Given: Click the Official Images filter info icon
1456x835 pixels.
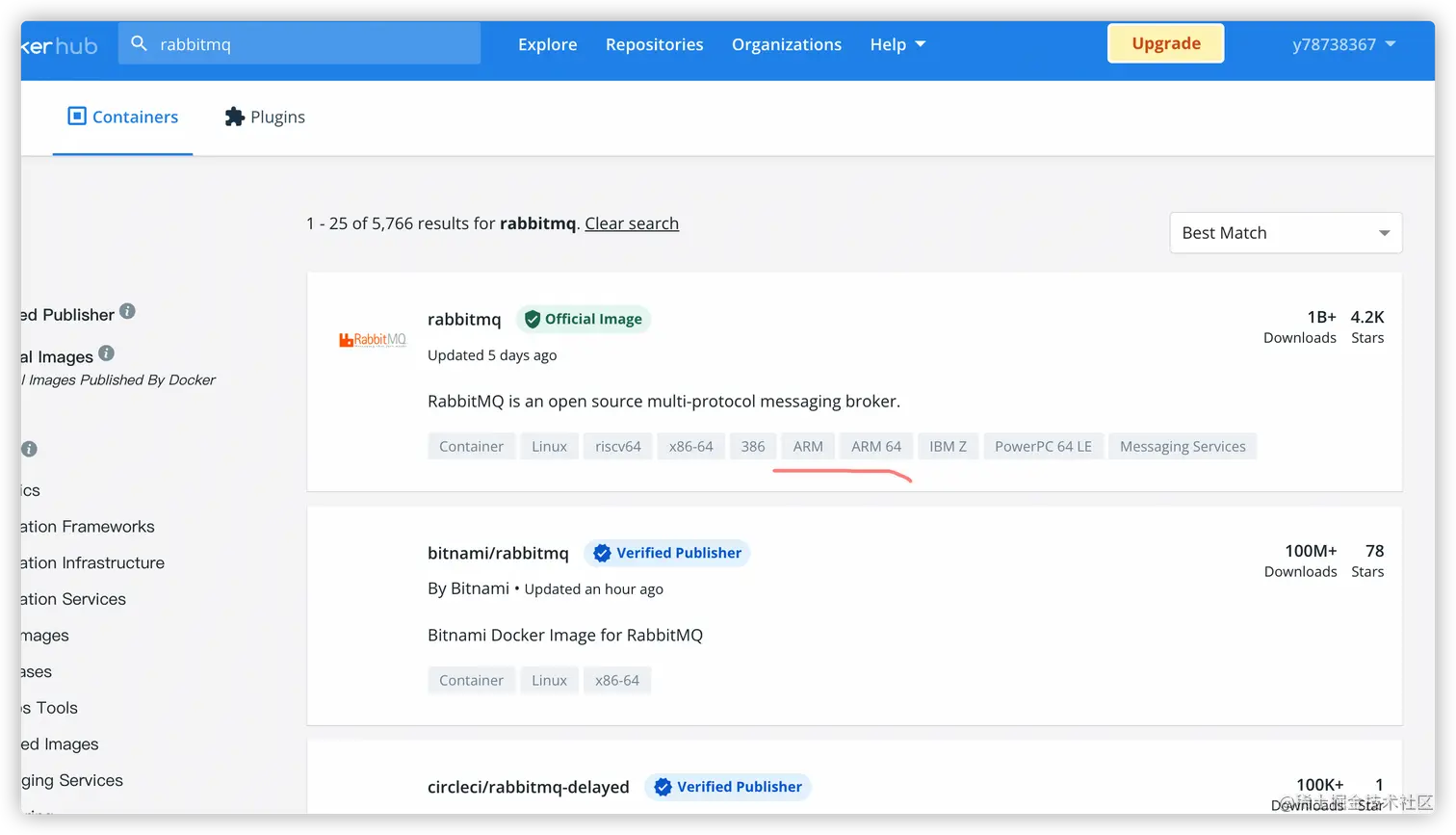Looking at the screenshot, I should click(x=106, y=353).
